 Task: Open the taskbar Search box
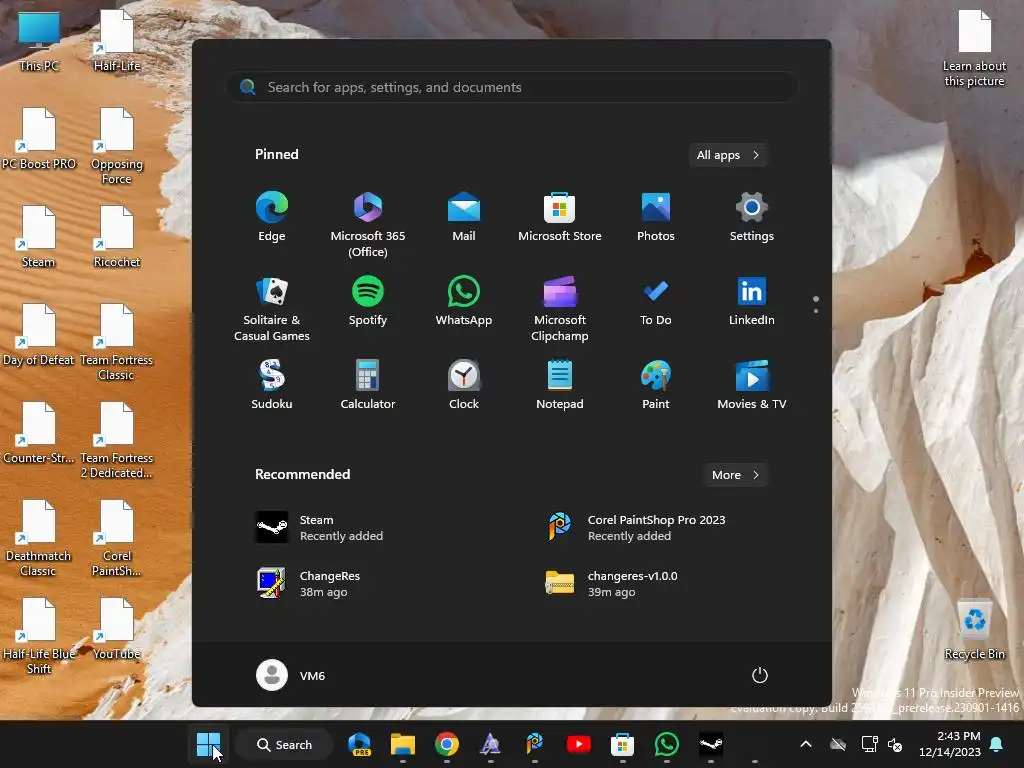click(x=284, y=744)
